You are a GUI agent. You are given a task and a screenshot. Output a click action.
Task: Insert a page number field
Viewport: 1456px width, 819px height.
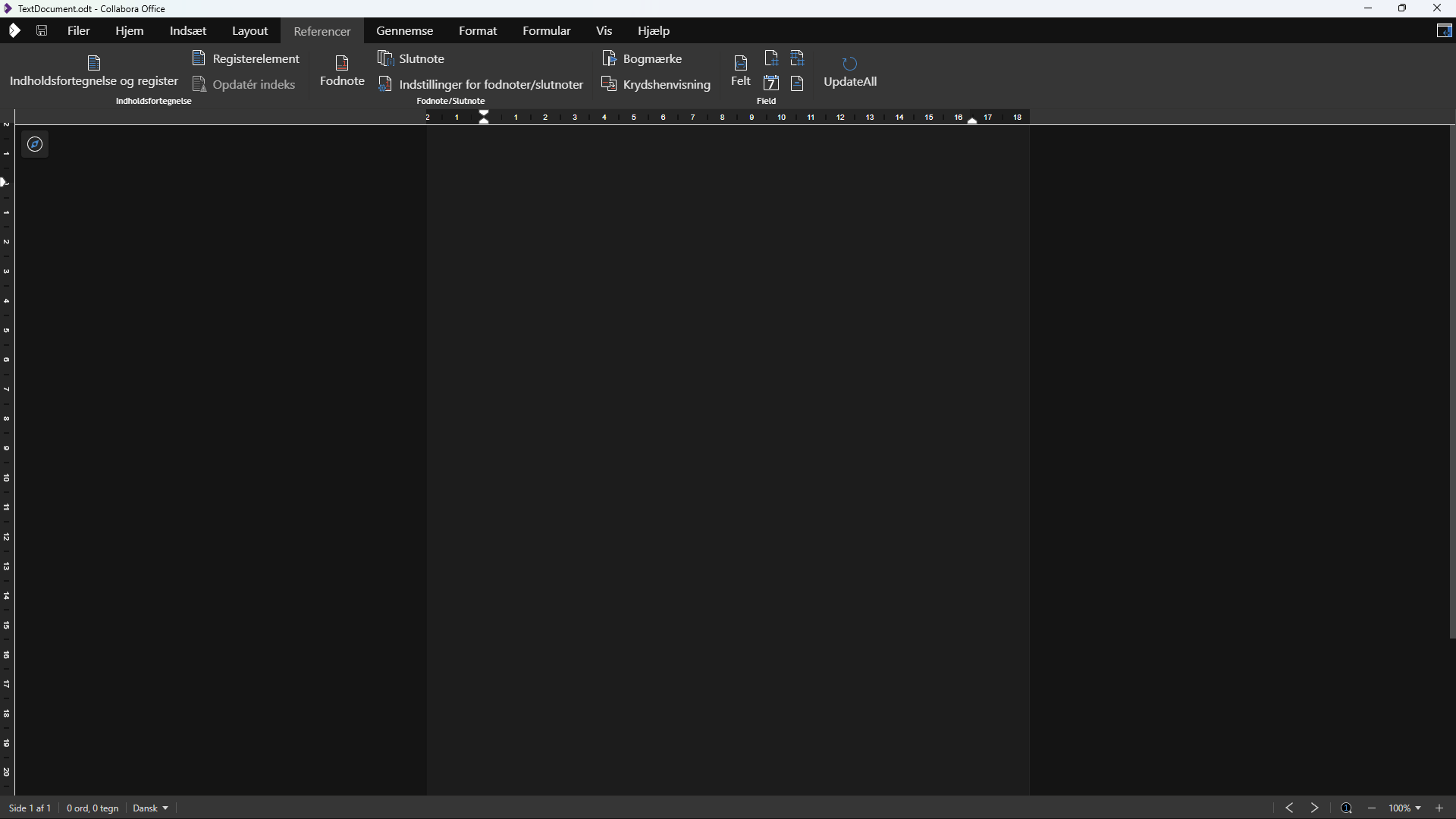[771, 58]
